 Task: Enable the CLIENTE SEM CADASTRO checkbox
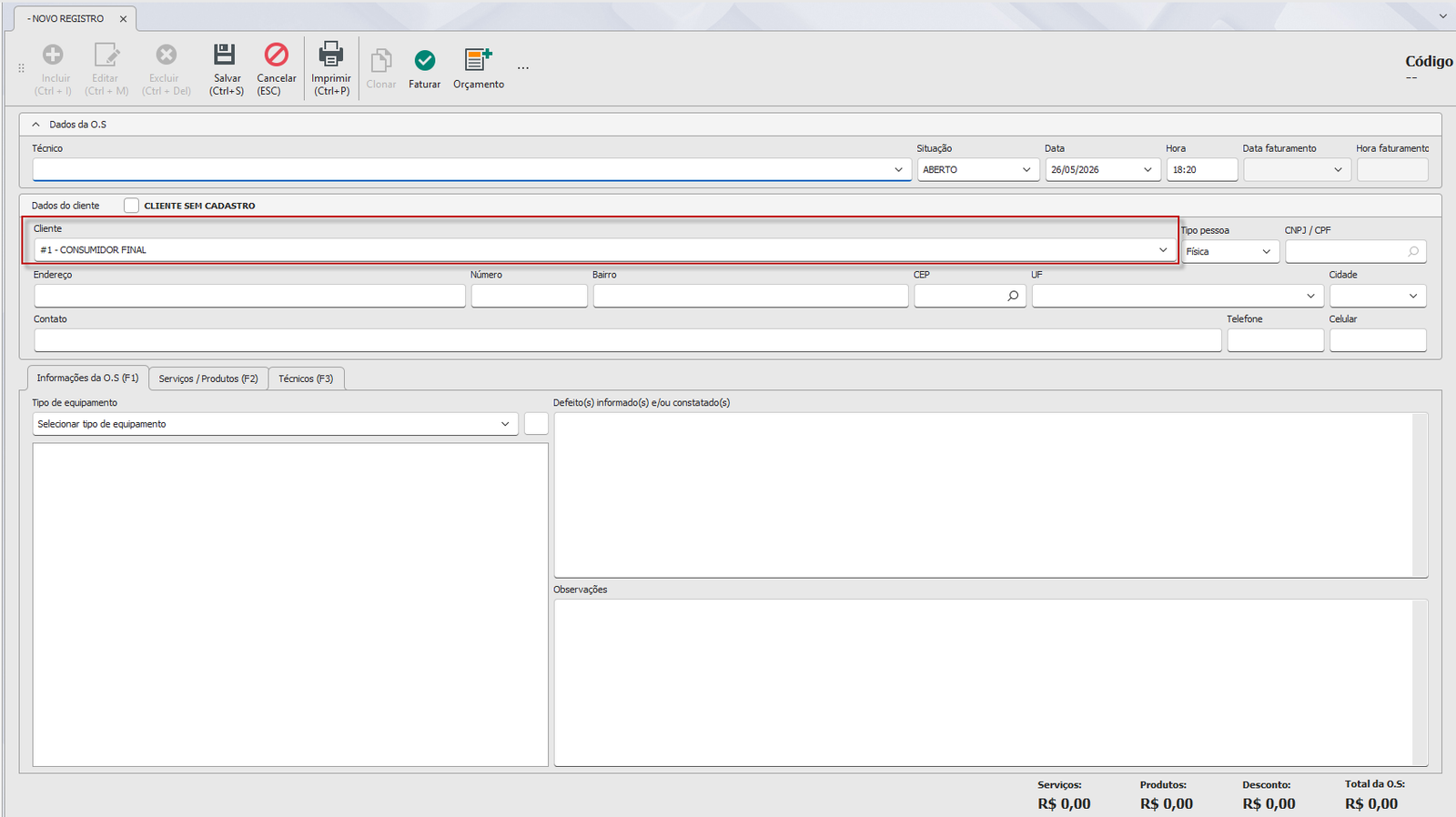coord(132,206)
